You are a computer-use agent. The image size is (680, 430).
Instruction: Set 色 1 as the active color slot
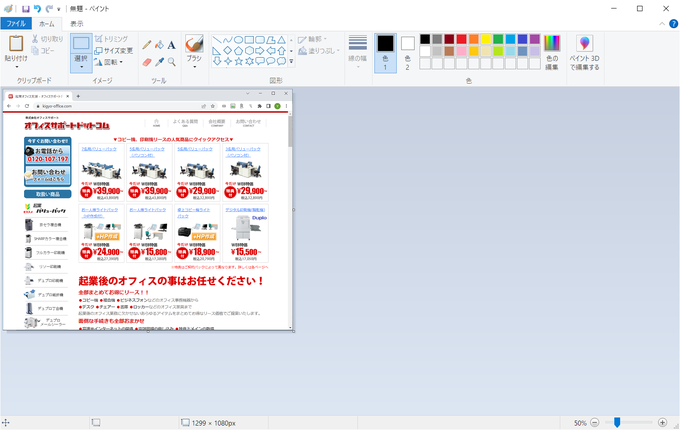tap(385, 48)
